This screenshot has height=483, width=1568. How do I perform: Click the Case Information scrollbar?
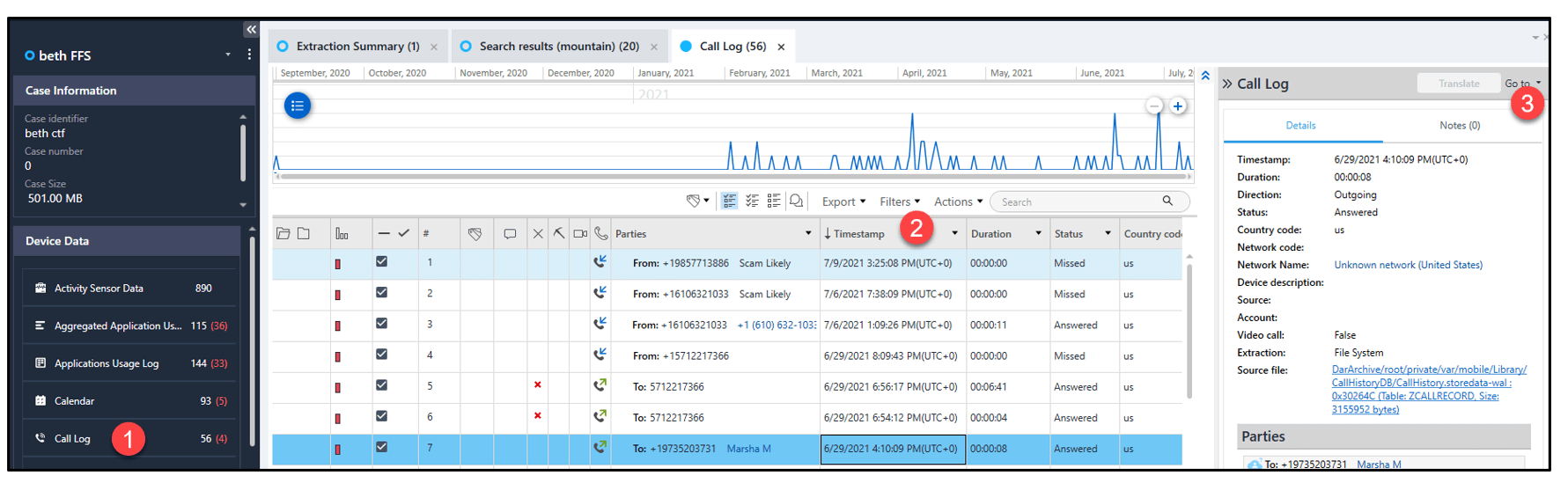tap(243, 152)
